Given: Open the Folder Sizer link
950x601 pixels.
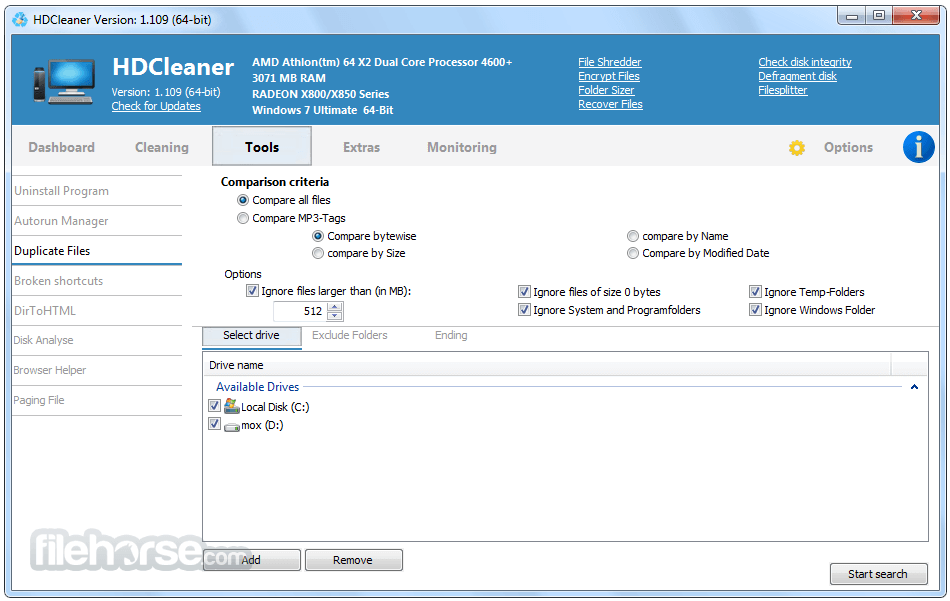Looking at the screenshot, I should tap(606, 90).
